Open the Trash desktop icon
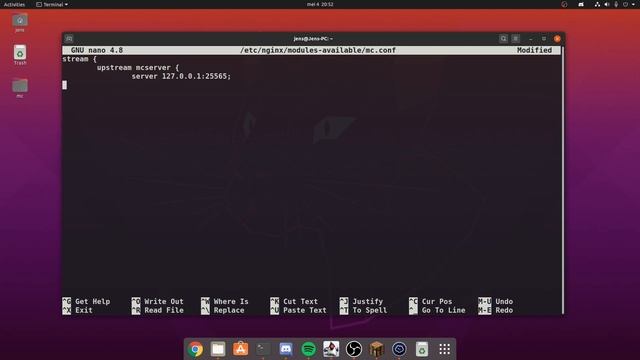Image resolution: width=640 pixels, height=360 pixels. pyautogui.click(x=20, y=55)
